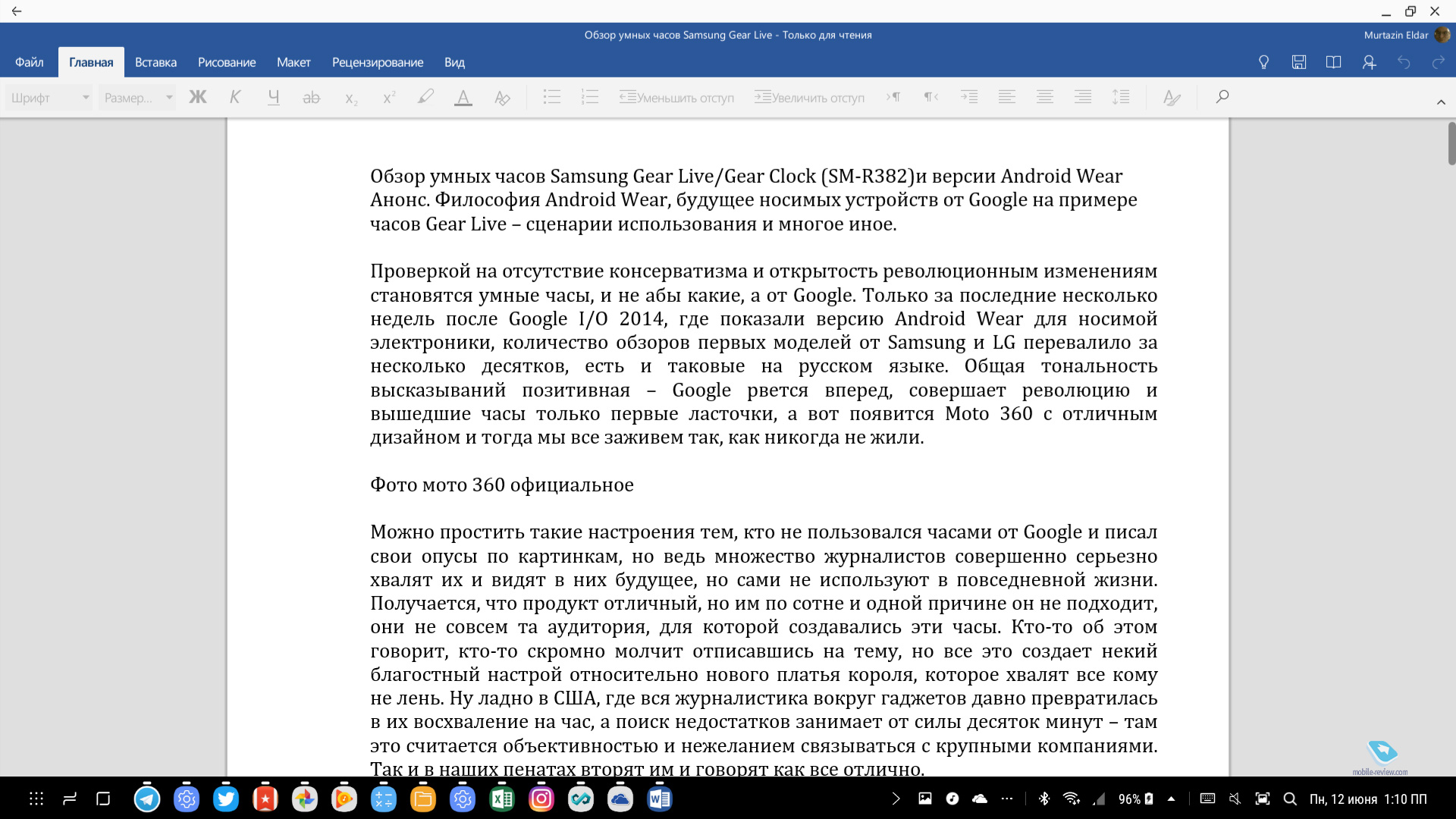This screenshot has width=1456, height=819.
Task: Open OneDrive app in taskbar
Action: point(620,799)
